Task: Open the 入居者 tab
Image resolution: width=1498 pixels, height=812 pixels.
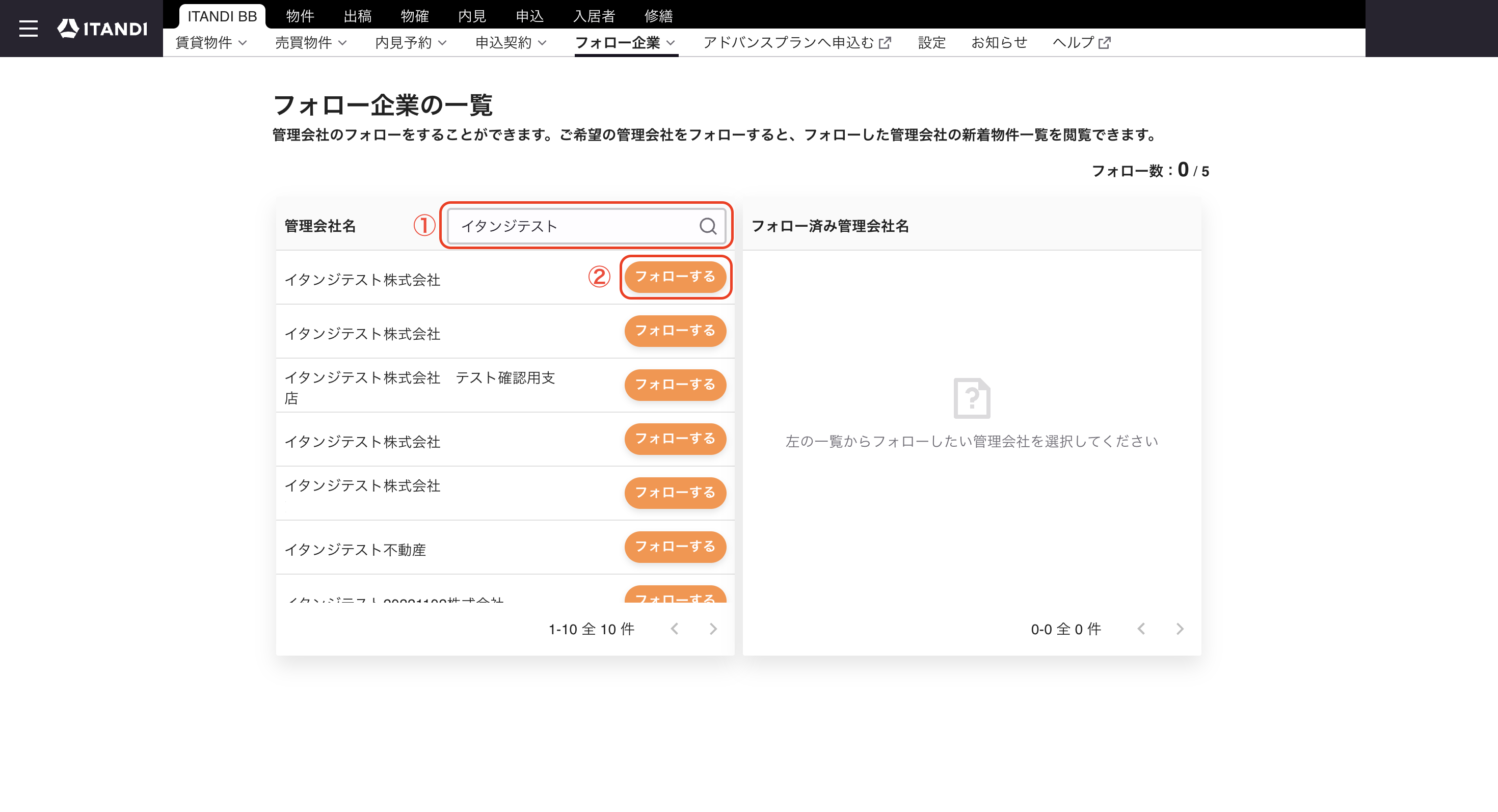Action: tap(594, 16)
